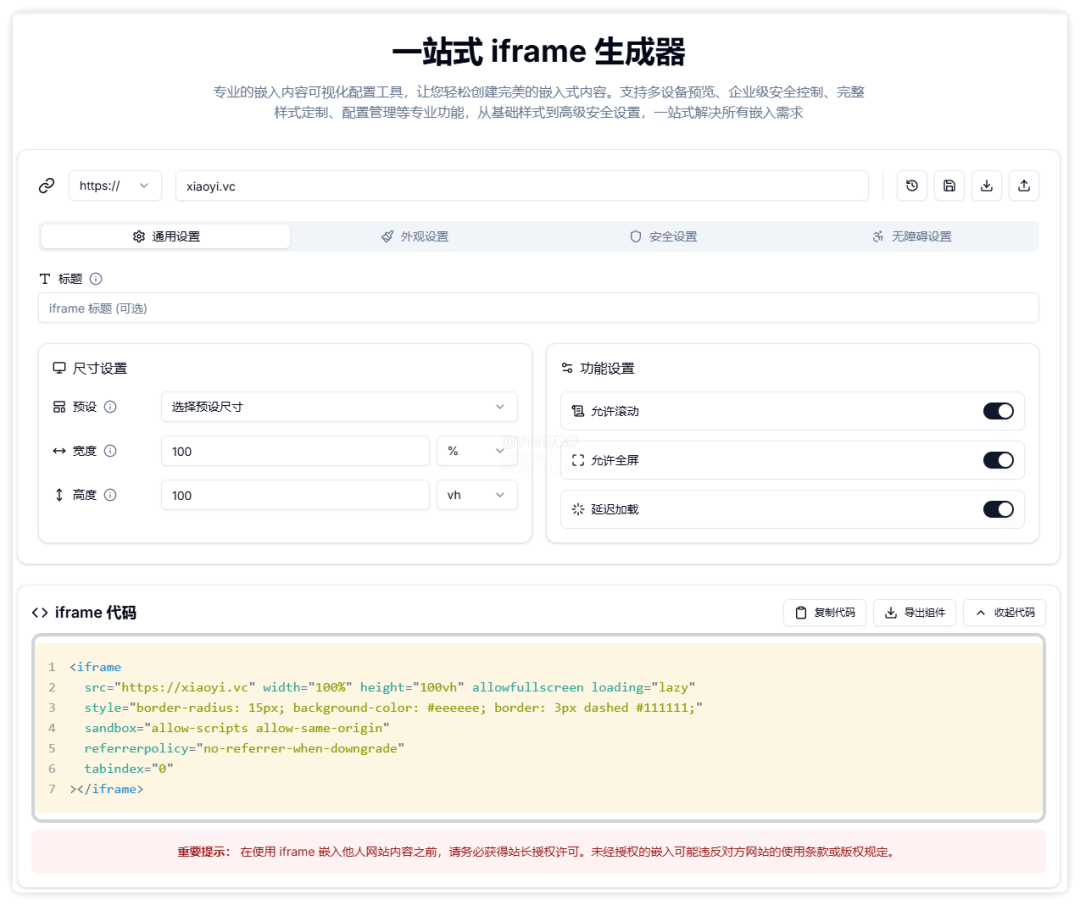Click the sliders icon beside 功能设置
This screenshot has width=1080, height=905.
tap(567, 368)
